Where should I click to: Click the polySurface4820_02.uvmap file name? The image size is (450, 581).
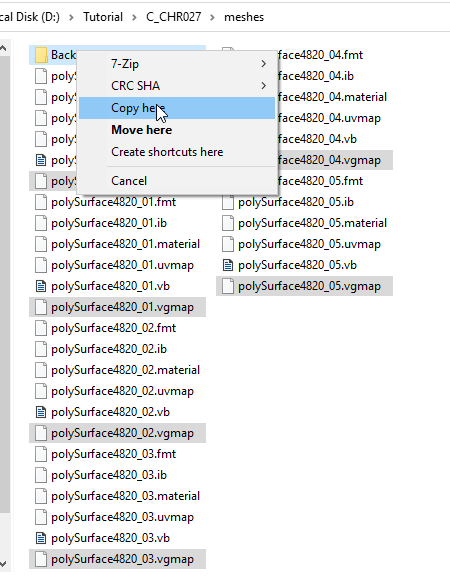(x=122, y=391)
